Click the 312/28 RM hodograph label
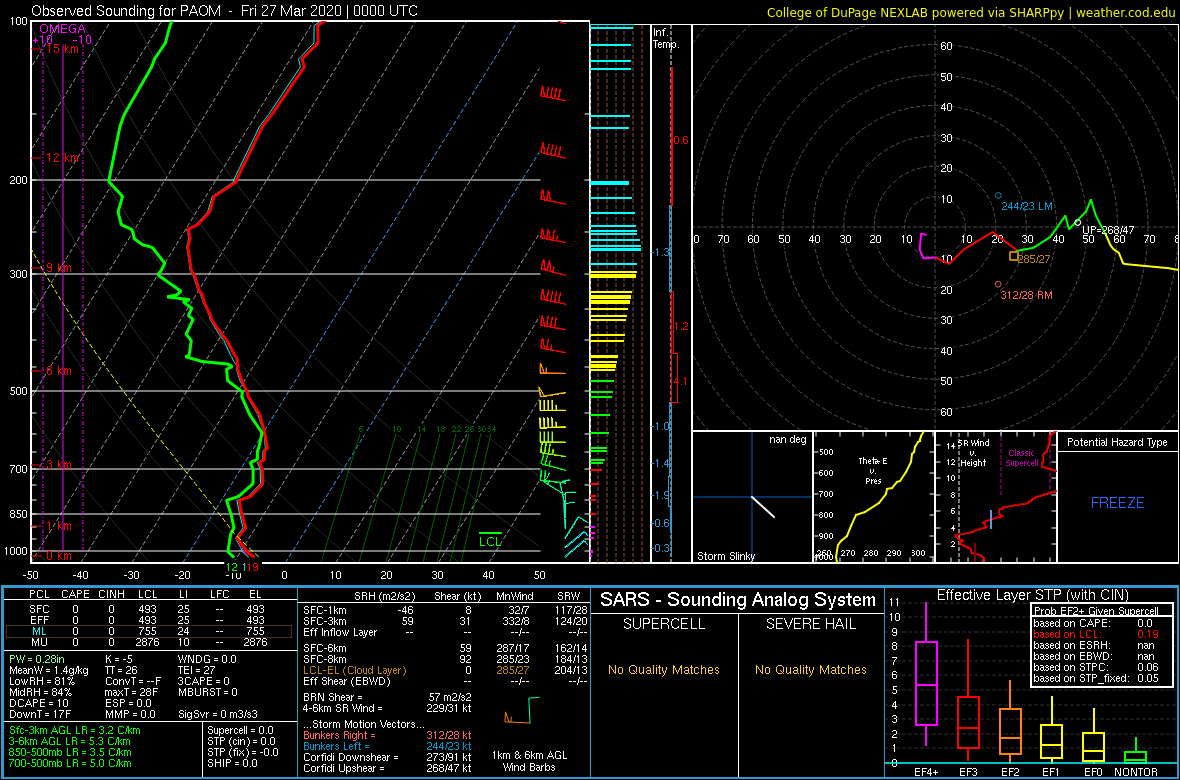 1026,295
